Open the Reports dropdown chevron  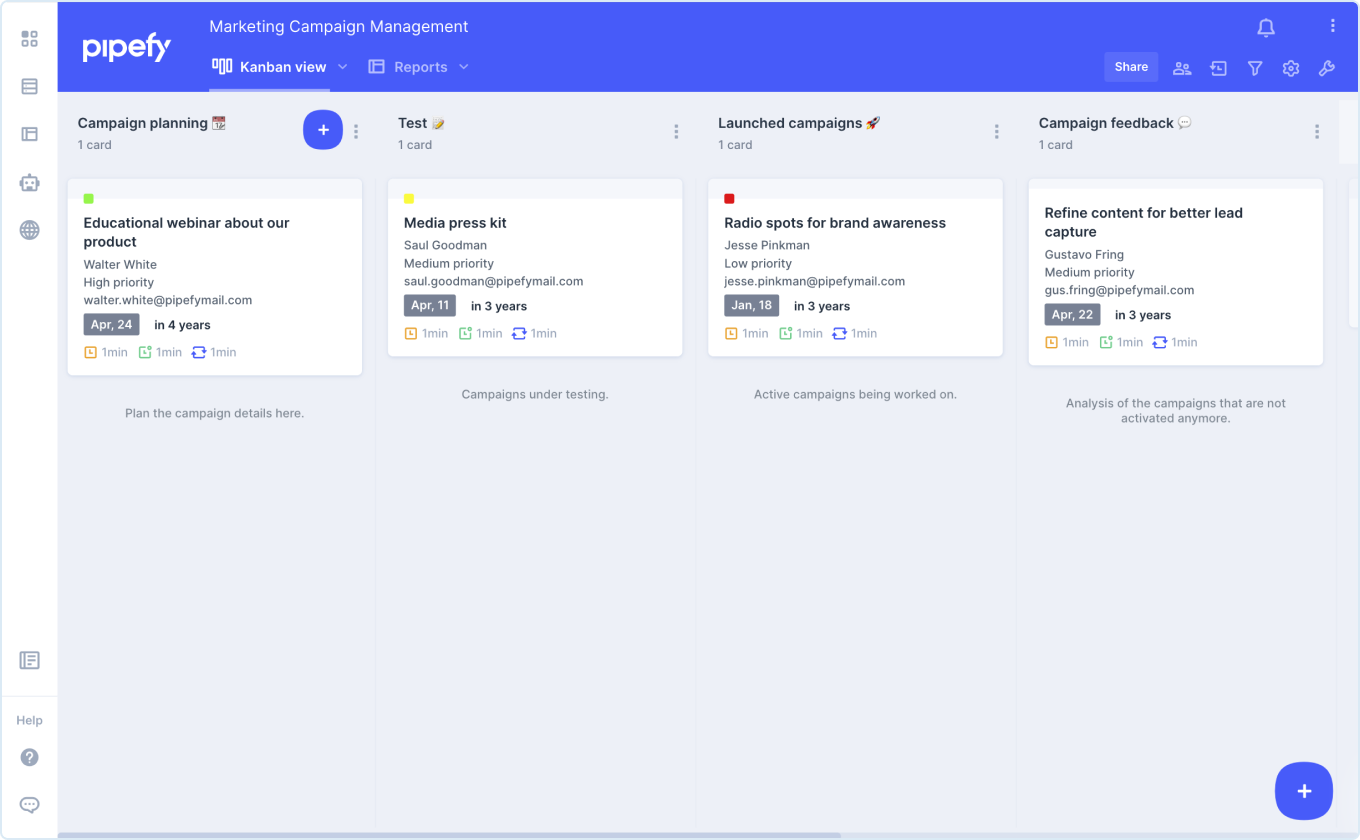click(463, 66)
